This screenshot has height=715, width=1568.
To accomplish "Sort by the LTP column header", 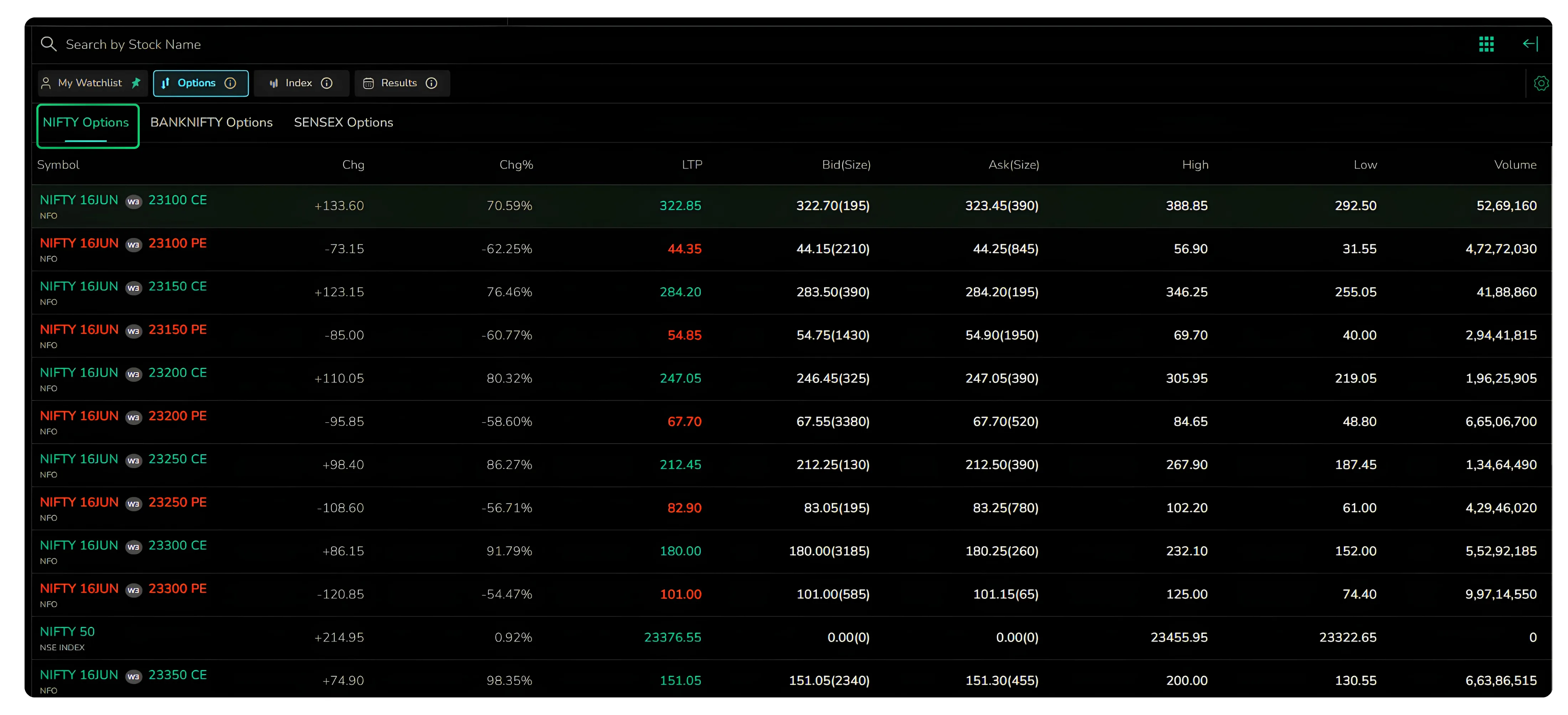I will 692,165.
